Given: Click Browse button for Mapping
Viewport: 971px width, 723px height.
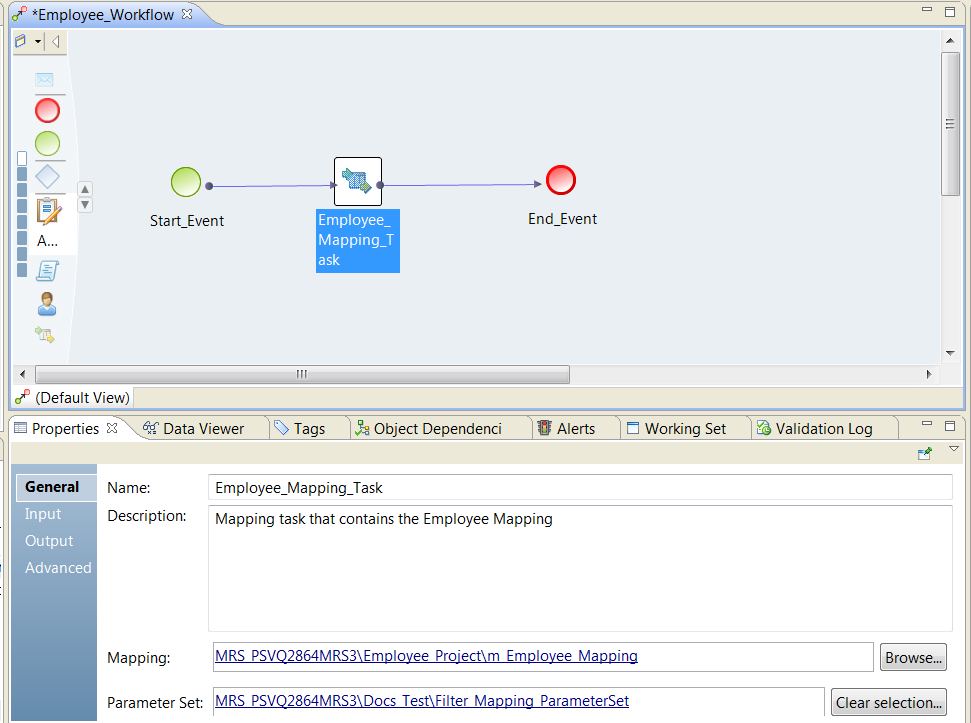Looking at the screenshot, I should click(x=913, y=657).
